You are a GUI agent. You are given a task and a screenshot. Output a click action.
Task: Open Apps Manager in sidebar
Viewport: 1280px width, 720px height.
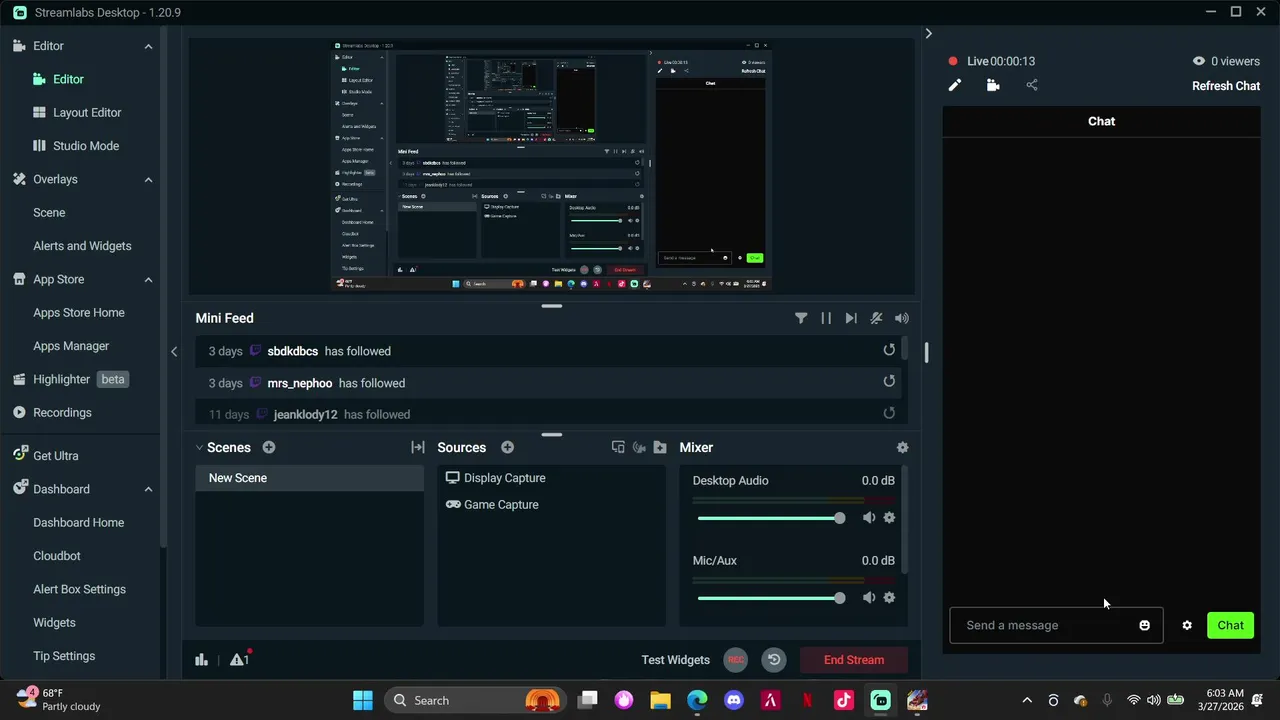pyautogui.click(x=71, y=346)
